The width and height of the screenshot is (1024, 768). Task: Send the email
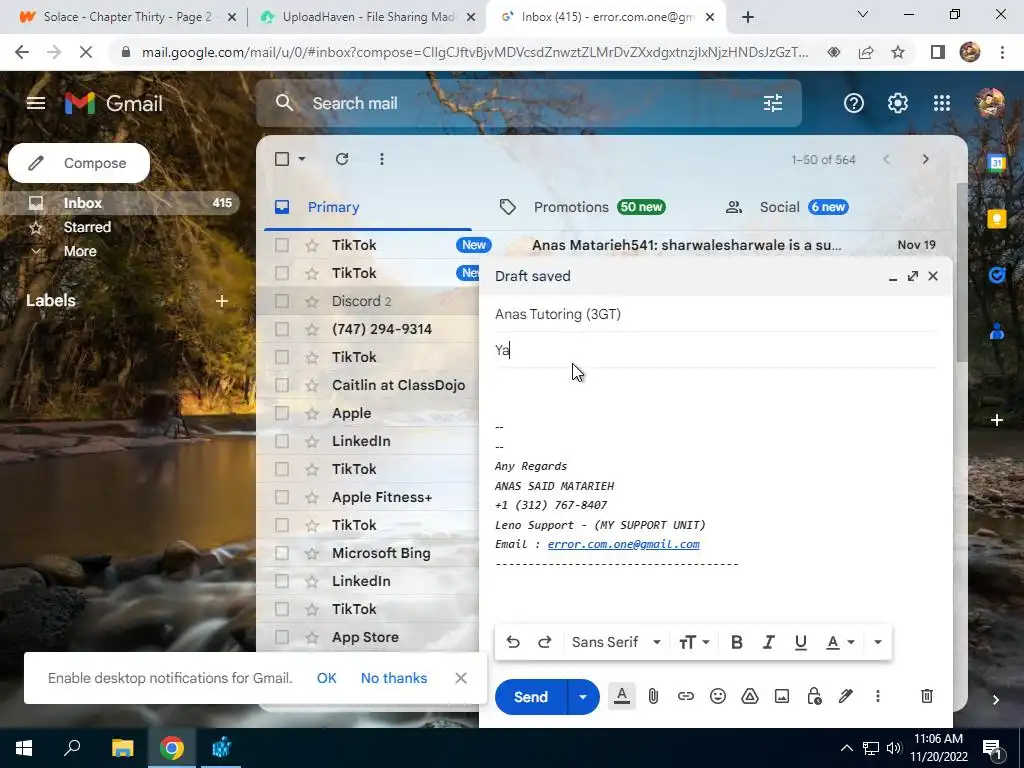tap(531, 697)
